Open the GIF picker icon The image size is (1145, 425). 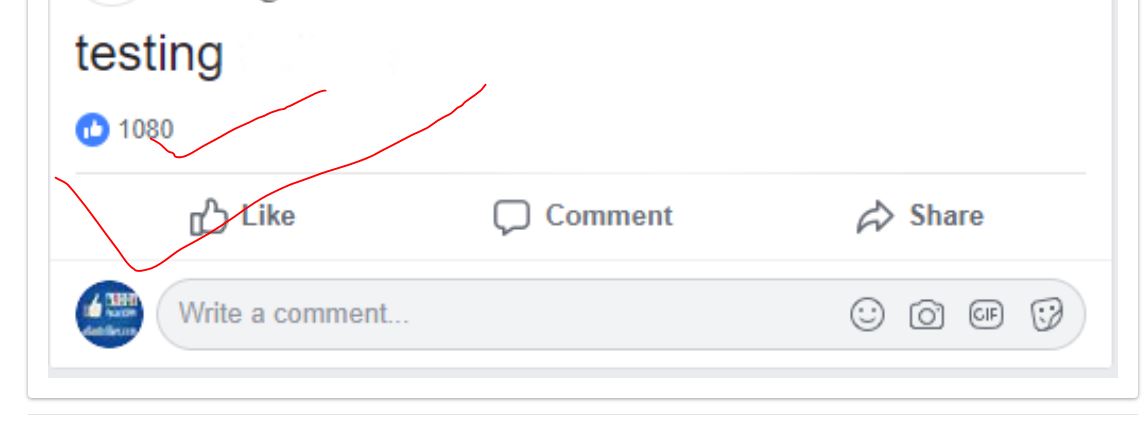[x=986, y=315]
